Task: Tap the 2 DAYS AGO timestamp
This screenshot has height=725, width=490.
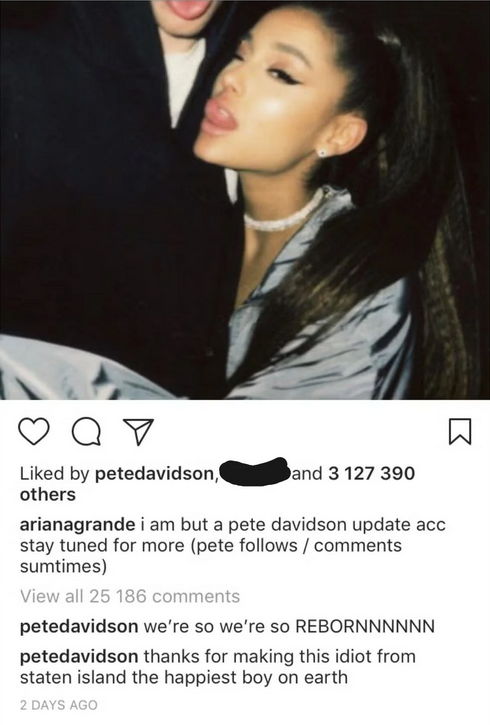Action: pyautogui.click(x=59, y=705)
